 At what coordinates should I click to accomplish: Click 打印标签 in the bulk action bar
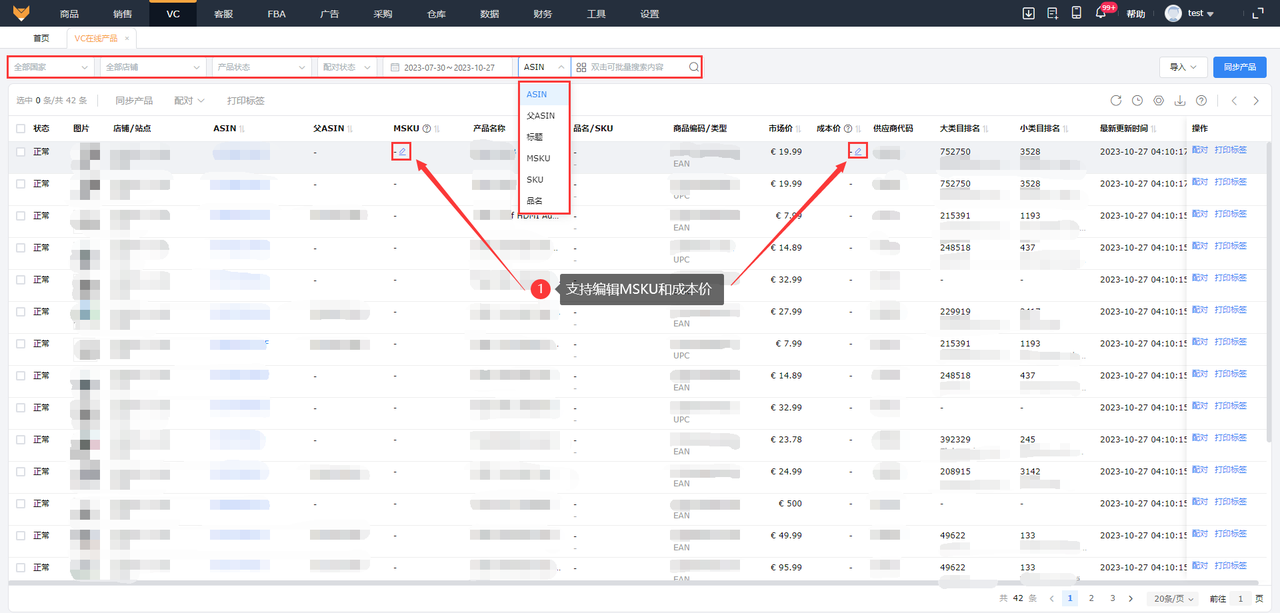[x=246, y=101]
